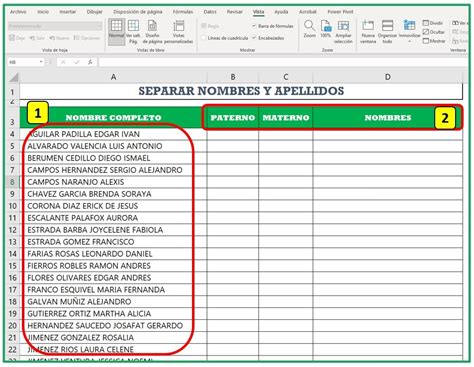
Task: Click Mostrar window button
Action: click(434, 41)
